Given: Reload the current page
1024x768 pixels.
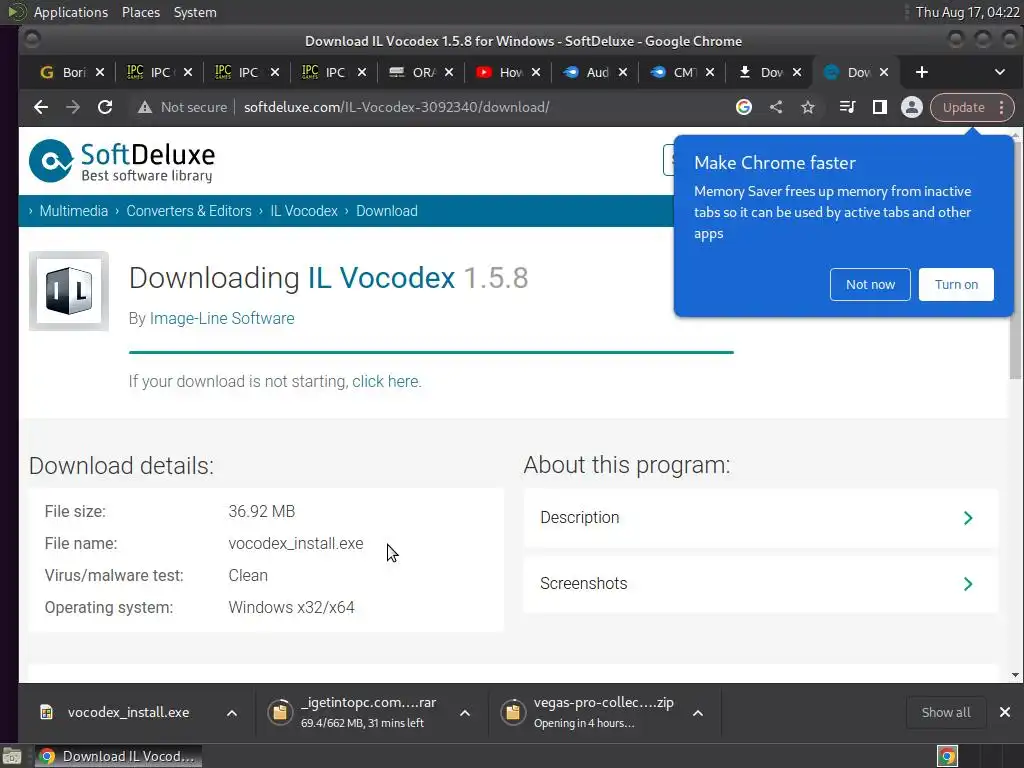Looking at the screenshot, I should click(104, 107).
